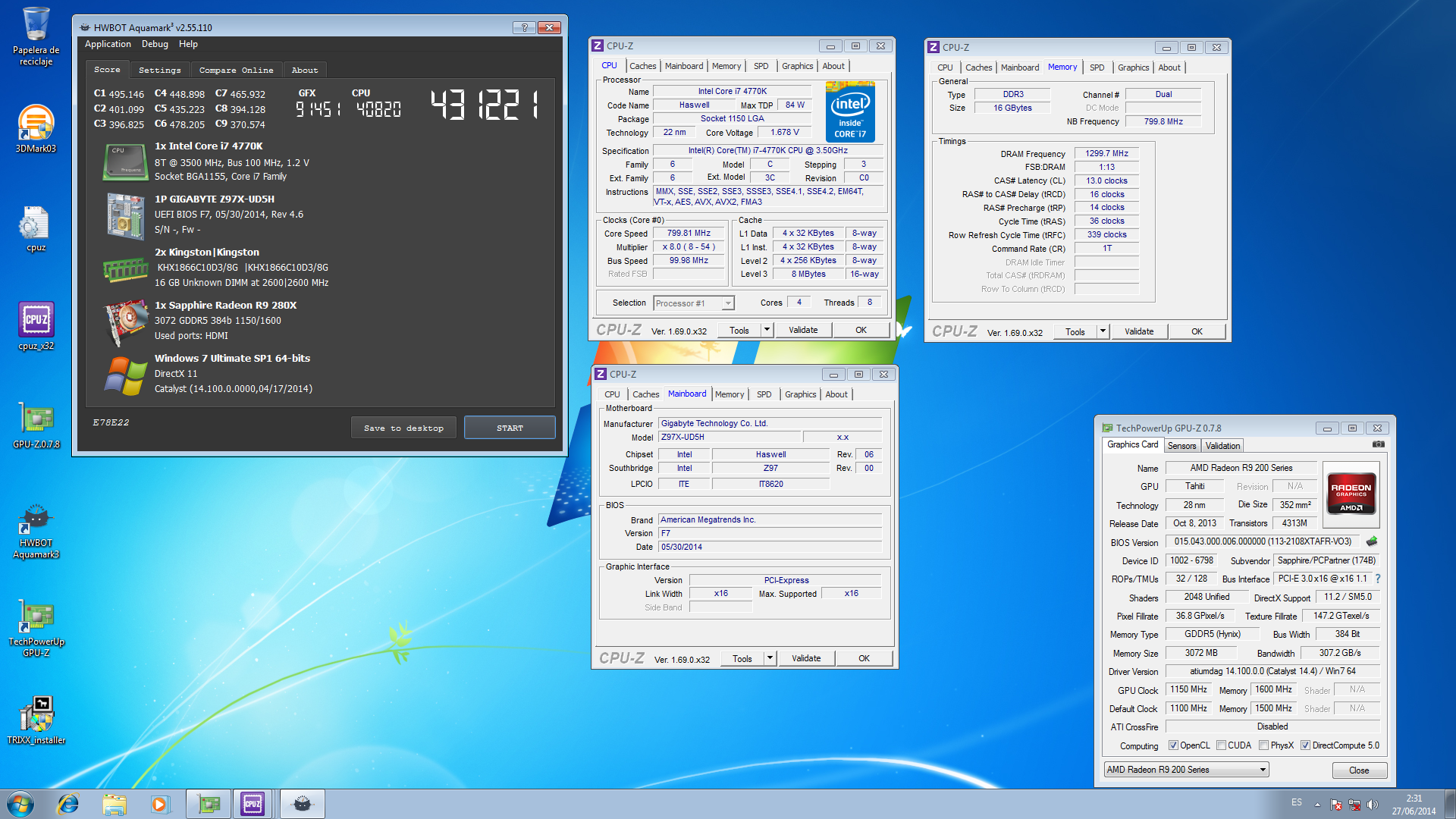Switch to GPU-Z taskbar button
The image size is (1456, 819).
(x=209, y=804)
